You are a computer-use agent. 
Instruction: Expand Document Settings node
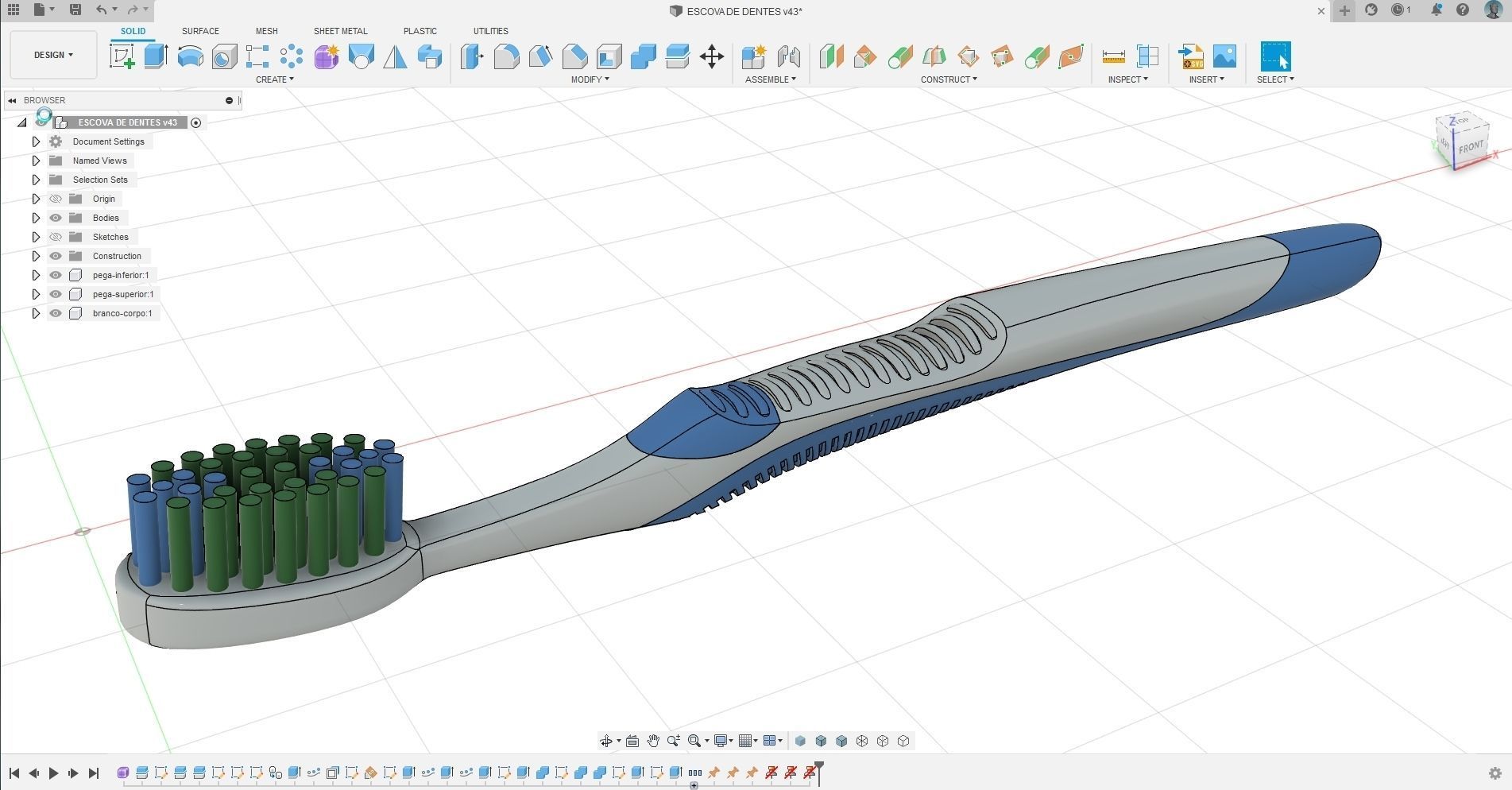[x=36, y=141]
